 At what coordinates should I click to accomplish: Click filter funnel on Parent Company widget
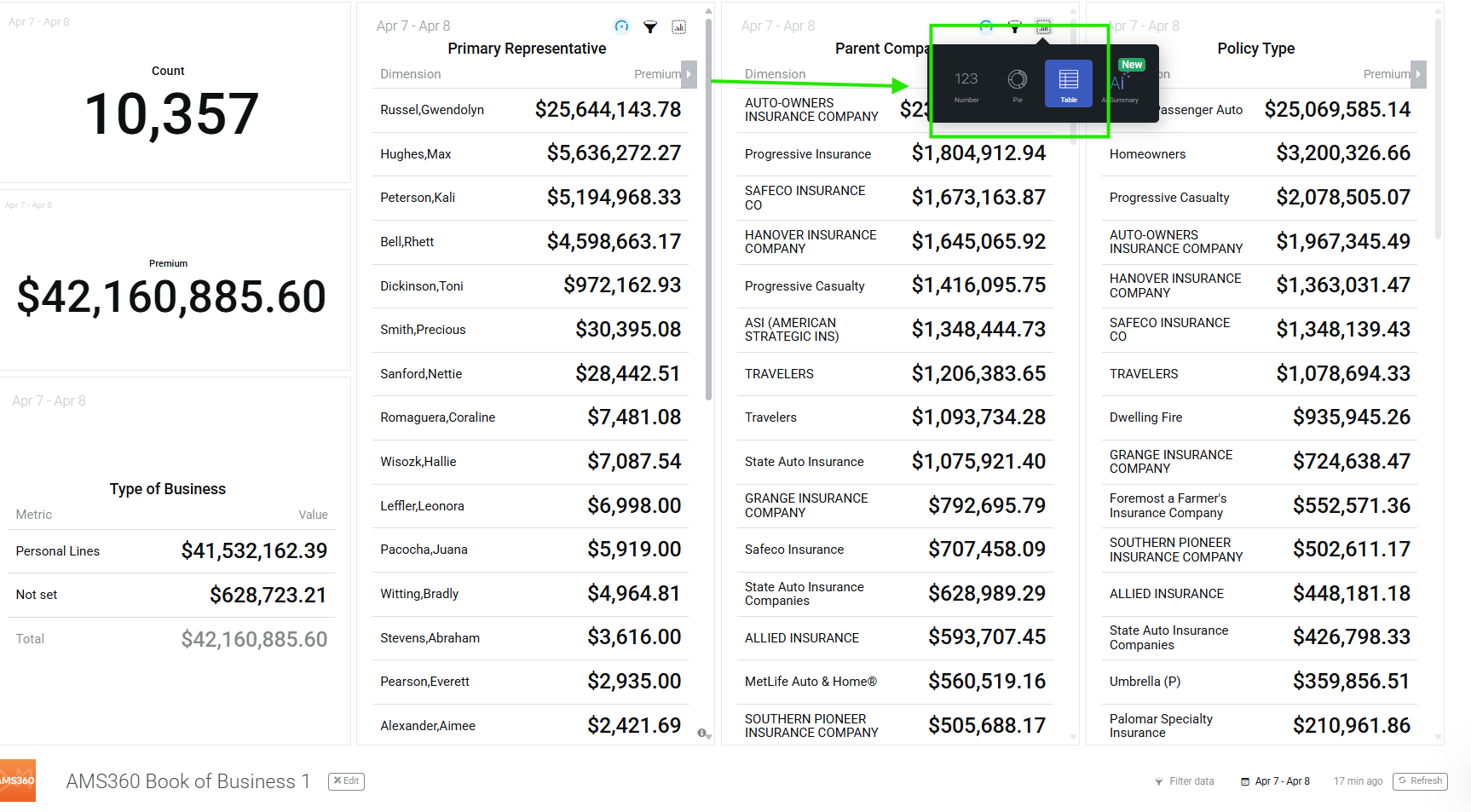tap(1015, 27)
